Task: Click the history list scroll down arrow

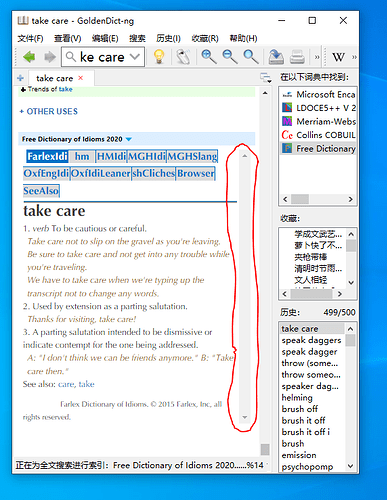Action: (x=351, y=466)
